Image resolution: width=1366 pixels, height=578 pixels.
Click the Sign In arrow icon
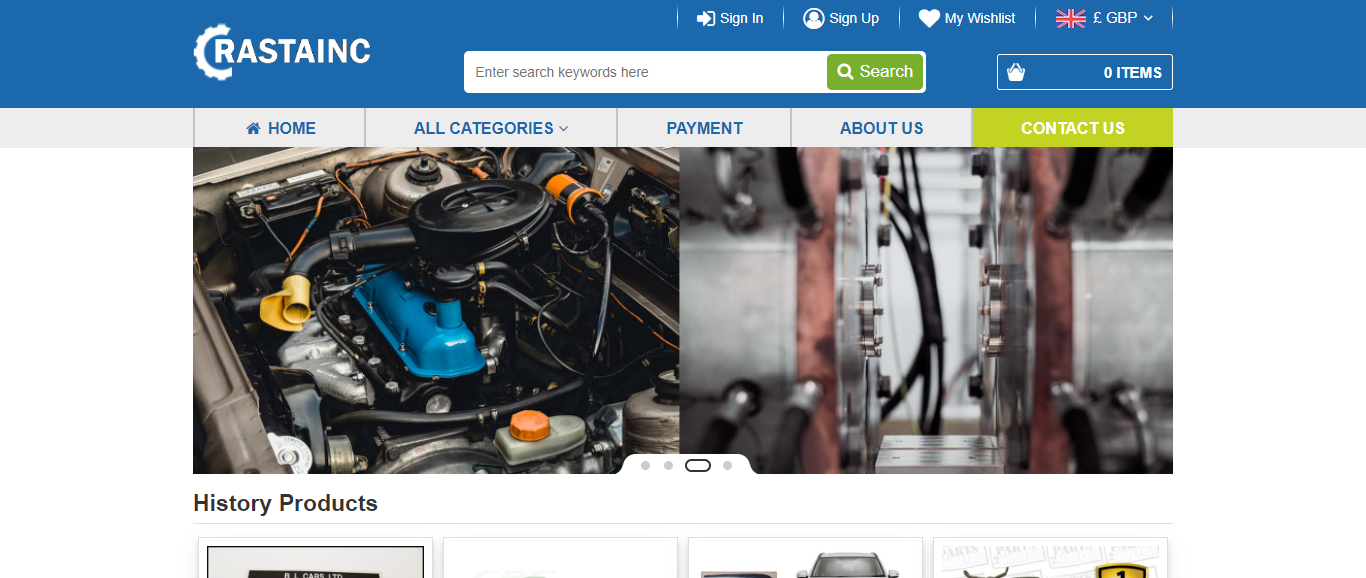pyautogui.click(x=706, y=18)
